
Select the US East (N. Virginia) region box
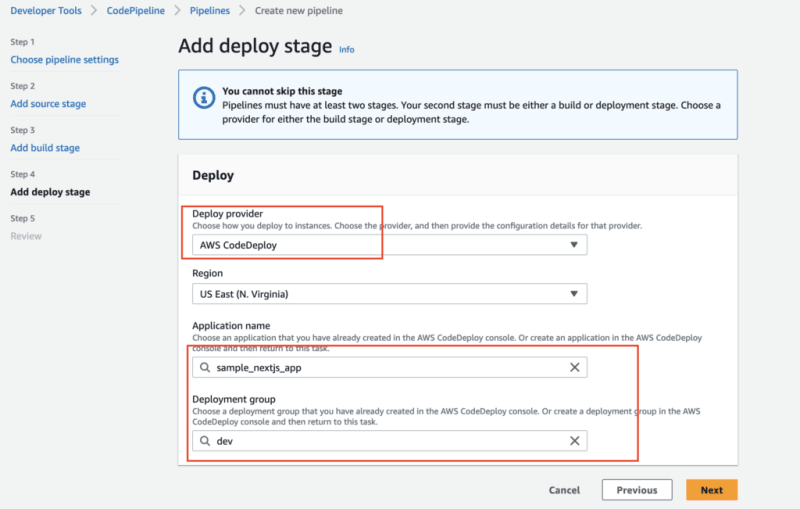(389, 294)
